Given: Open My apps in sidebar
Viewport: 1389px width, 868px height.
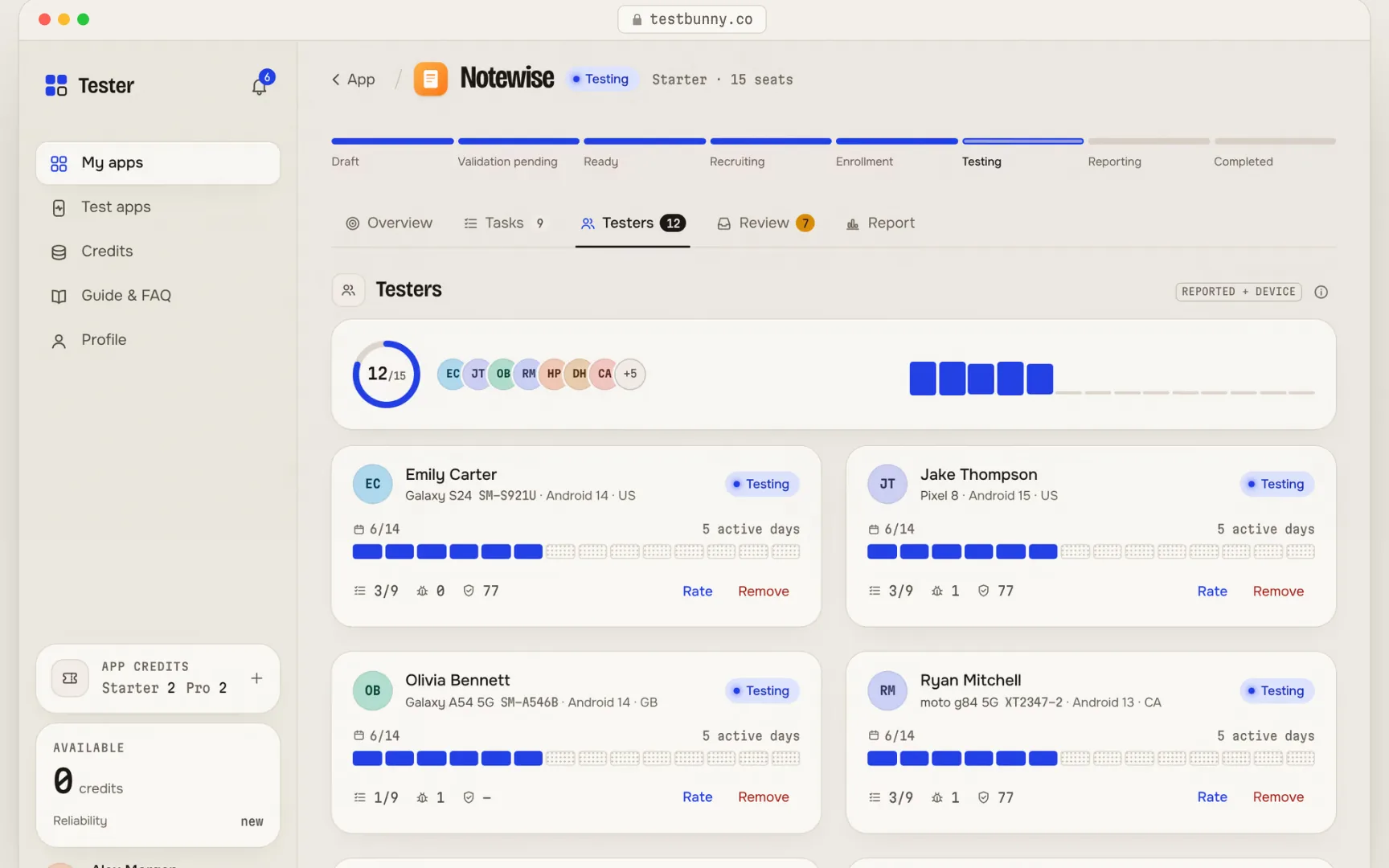Looking at the screenshot, I should [158, 163].
